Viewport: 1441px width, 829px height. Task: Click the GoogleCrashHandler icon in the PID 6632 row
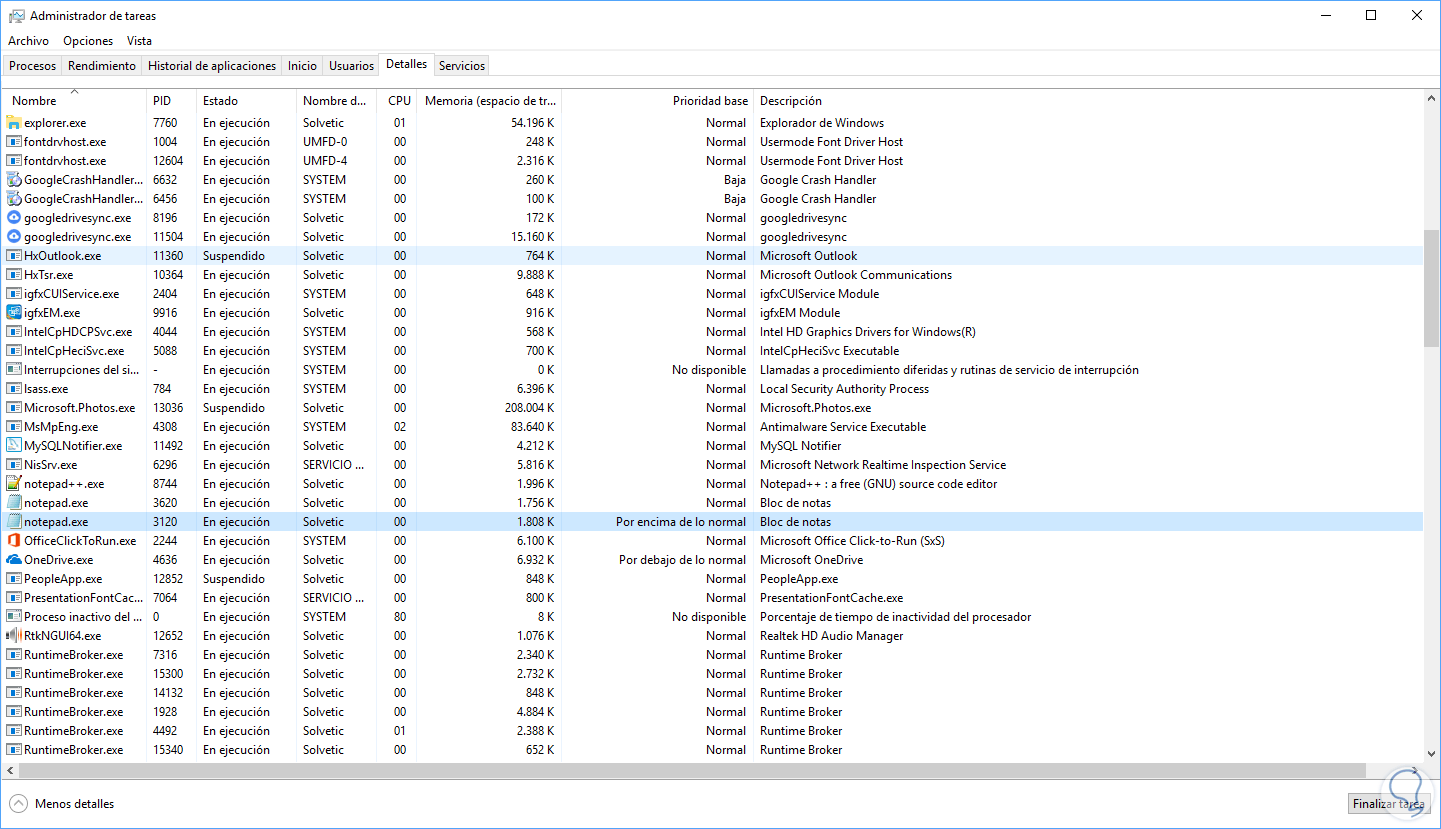click(x=14, y=180)
